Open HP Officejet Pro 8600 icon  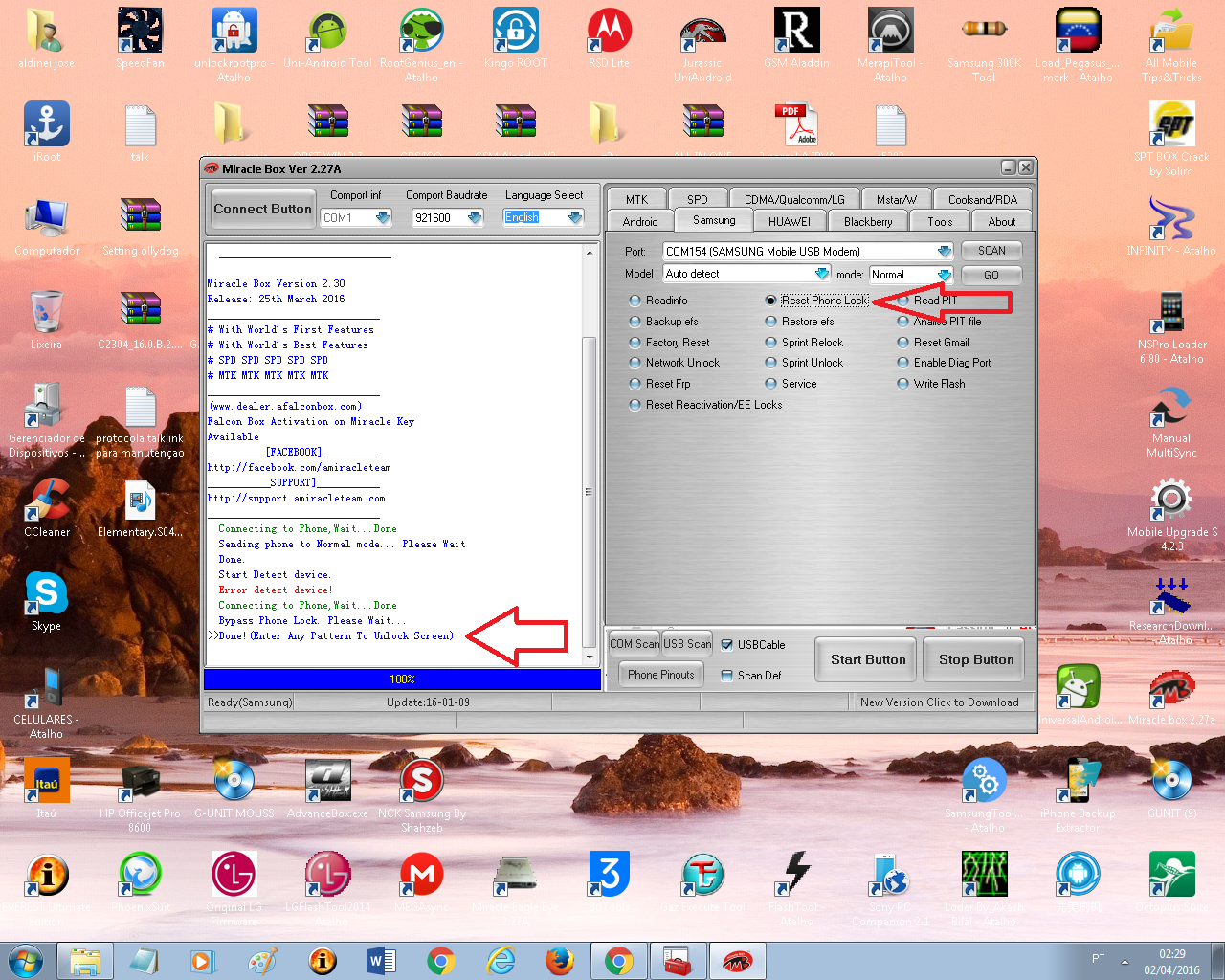click(140, 795)
